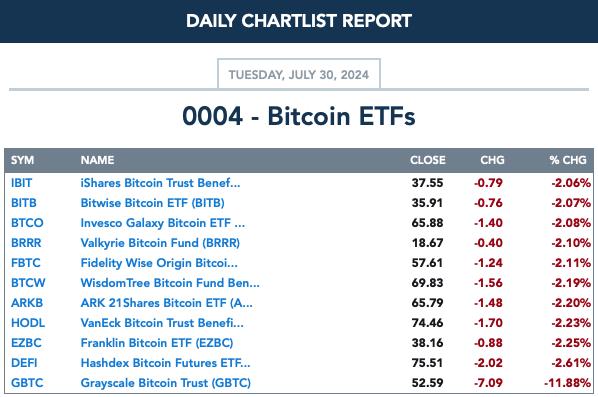This screenshot has height=397, width=598.
Task: Click the % CHG column header
Action: (568, 160)
